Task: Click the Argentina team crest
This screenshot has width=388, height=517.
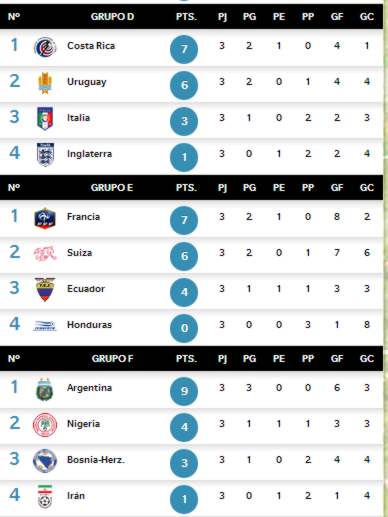Action: pos(45,389)
